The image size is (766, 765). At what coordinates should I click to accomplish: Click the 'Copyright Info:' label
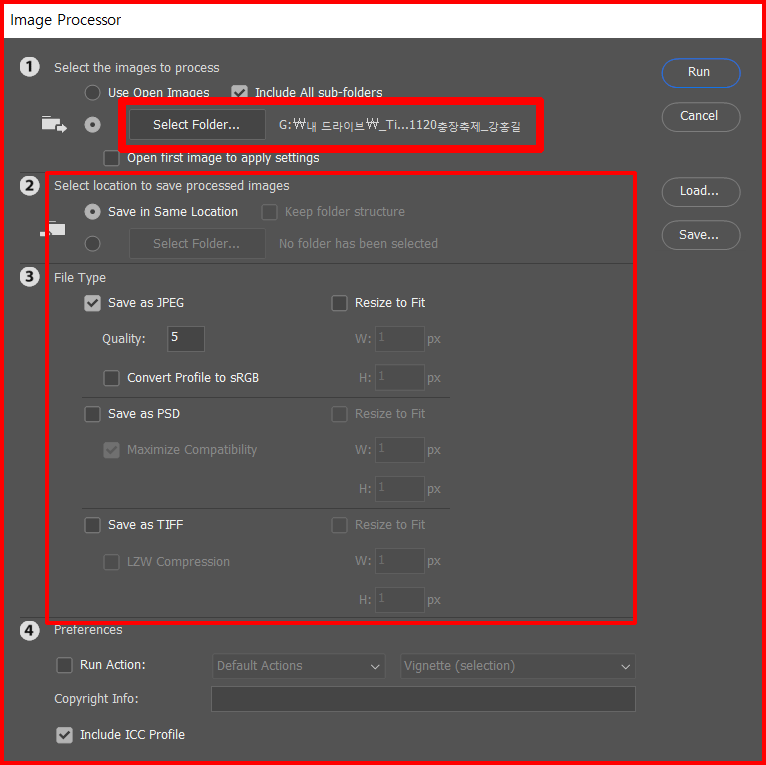pyautogui.click(x=96, y=699)
